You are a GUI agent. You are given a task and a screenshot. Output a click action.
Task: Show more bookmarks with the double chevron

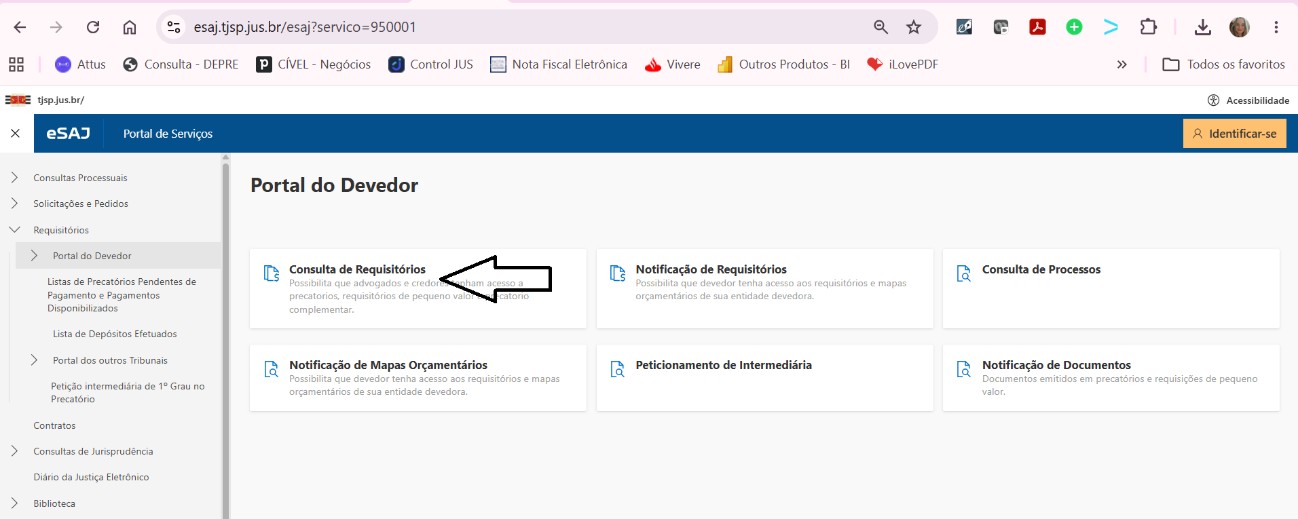click(1122, 64)
